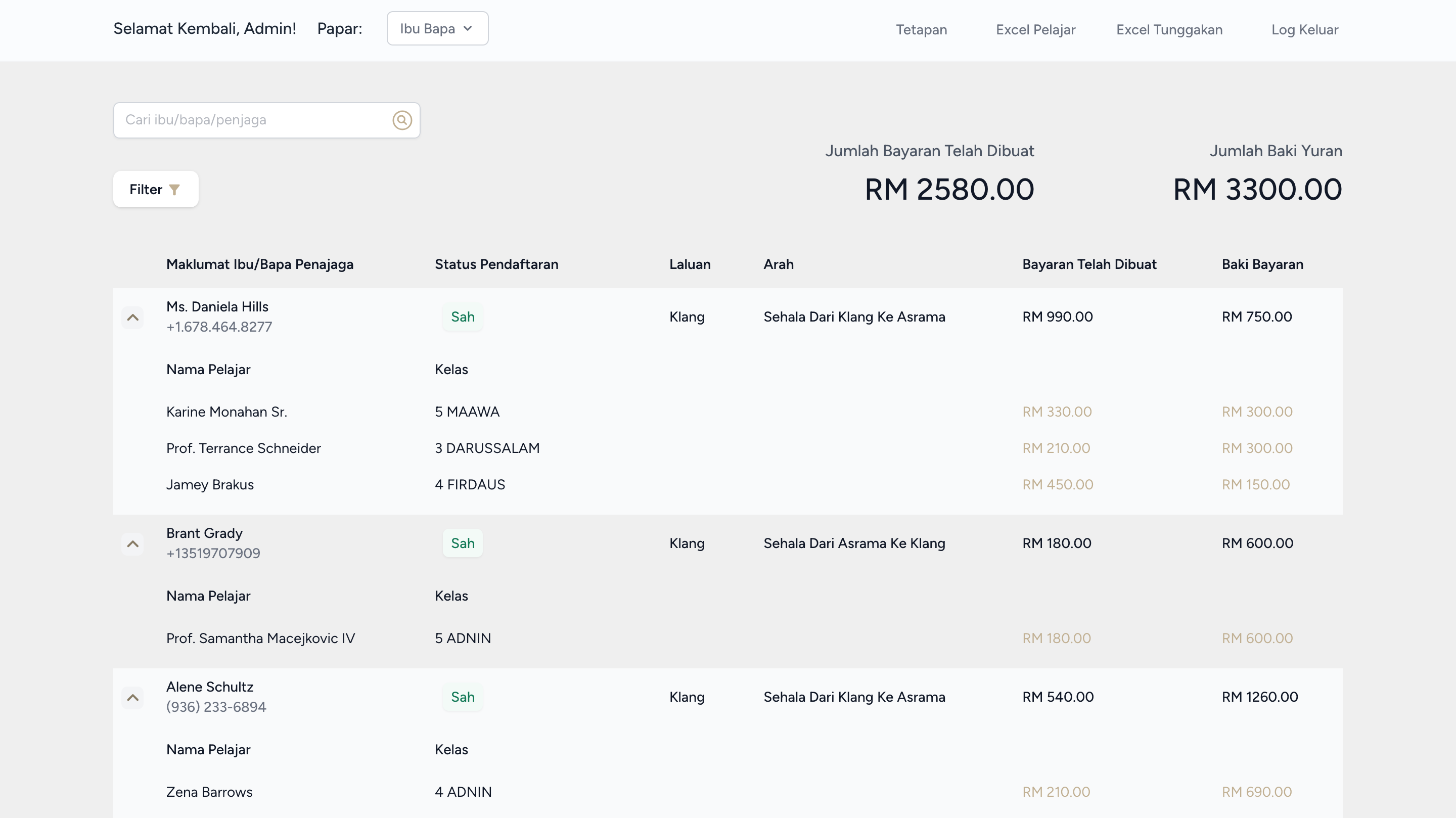Click the chevron icon beside Brant Grady
The height and width of the screenshot is (818, 1456).
[x=133, y=544]
